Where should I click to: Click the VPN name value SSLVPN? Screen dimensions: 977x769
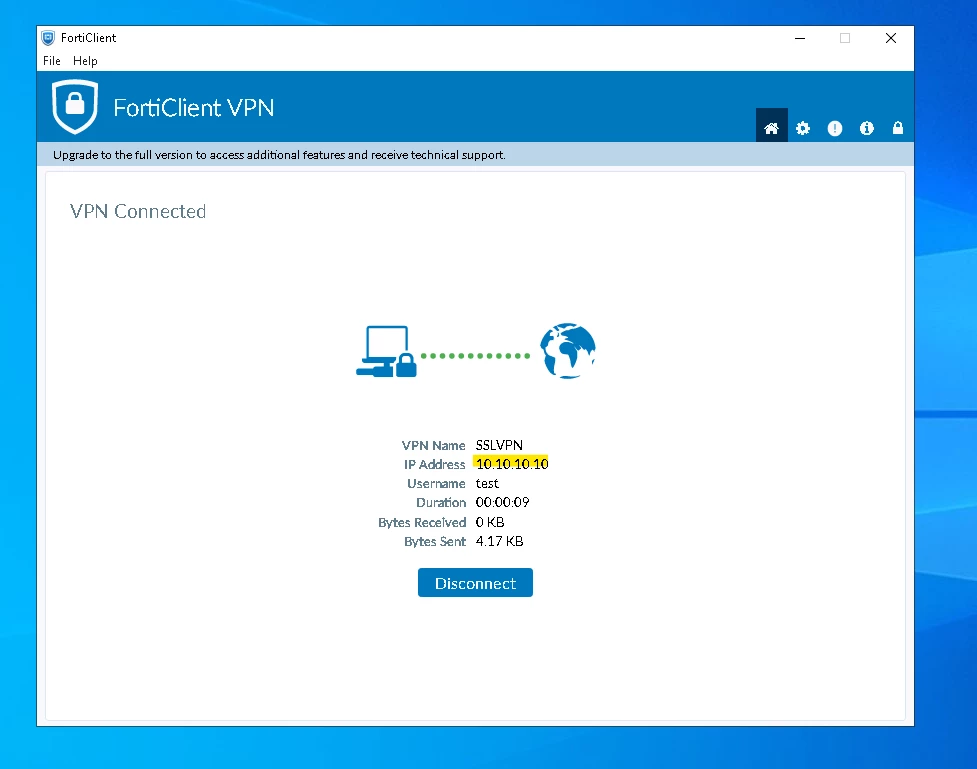coord(499,445)
